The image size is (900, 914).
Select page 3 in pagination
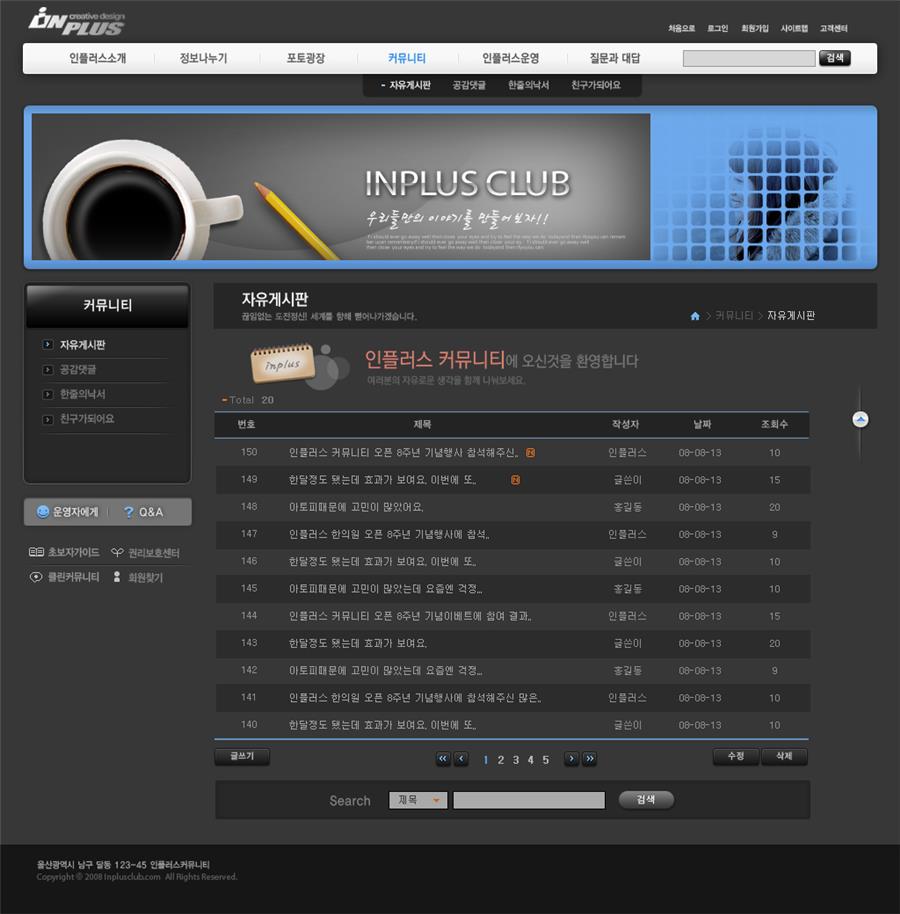pos(515,760)
